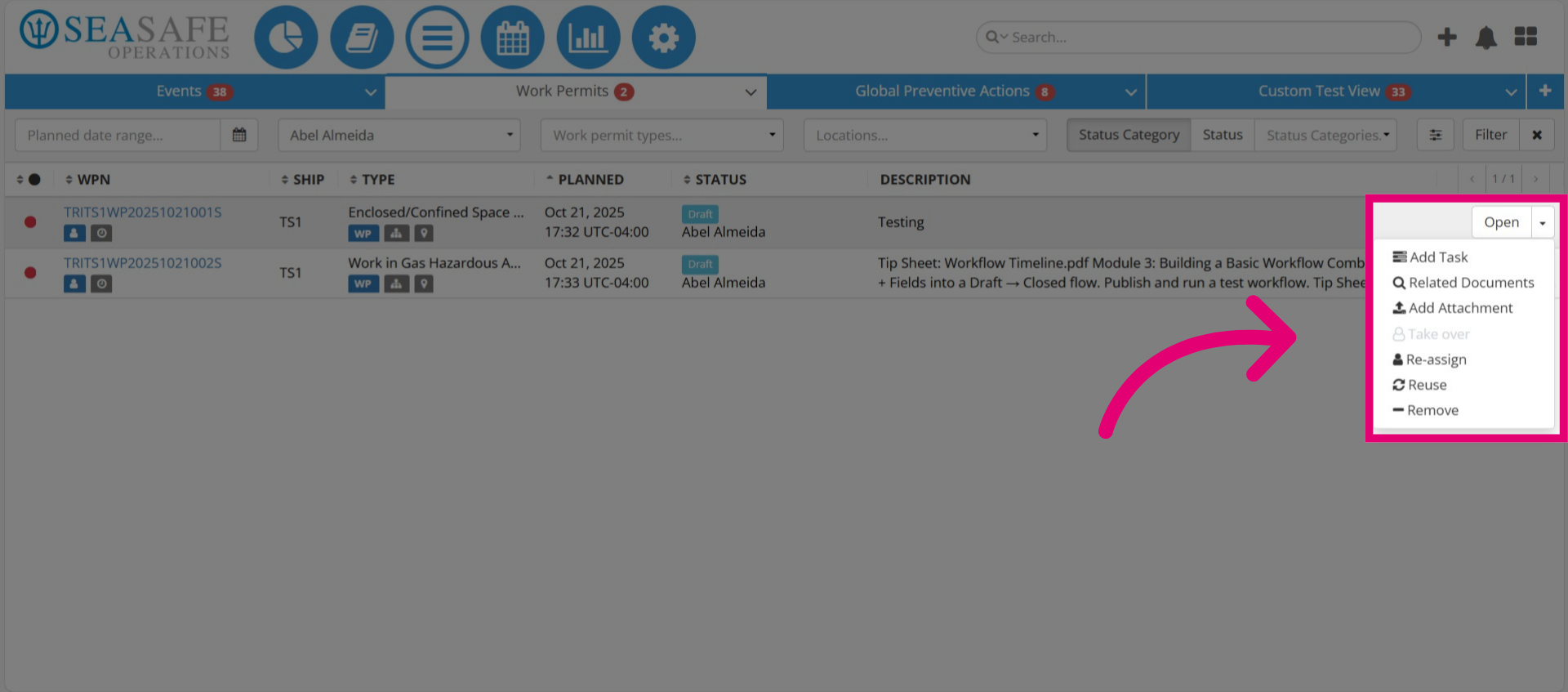1568x692 pixels.
Task: Open the list view circle icon
Action: coord(437,38)
